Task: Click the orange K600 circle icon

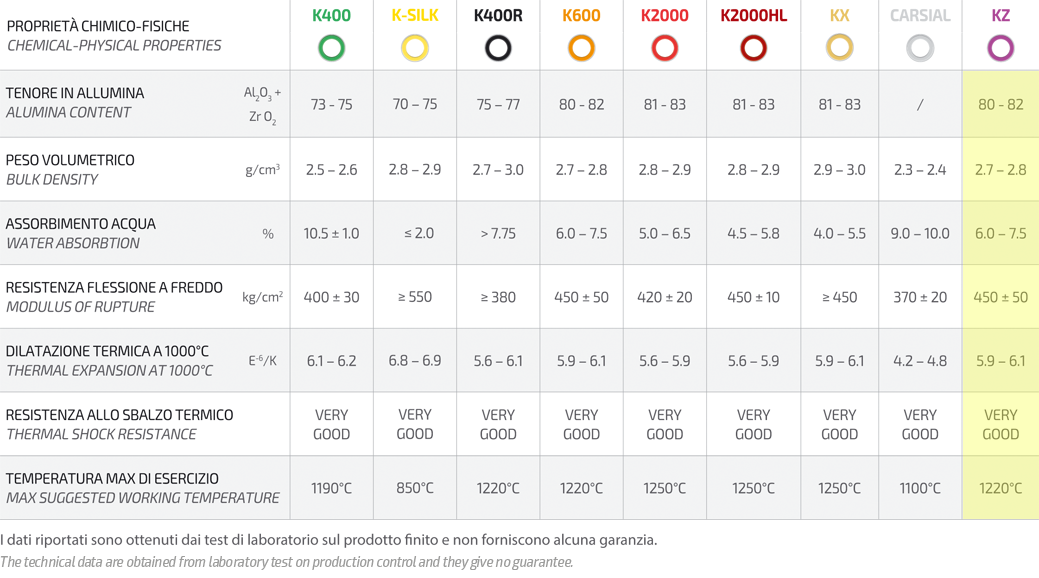Action: (x=581, y=48)
